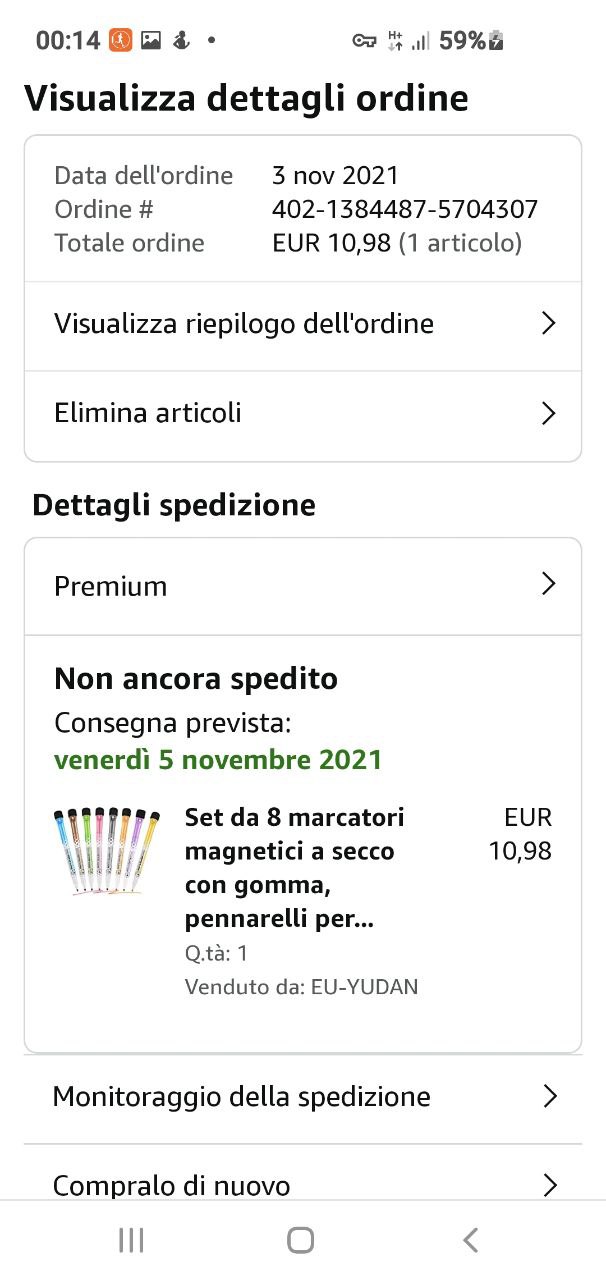Open Monitoraggio della spedizione chevron
Image resolution: width=606 pixels, height=1280 pixels.
pos(548,1097)
